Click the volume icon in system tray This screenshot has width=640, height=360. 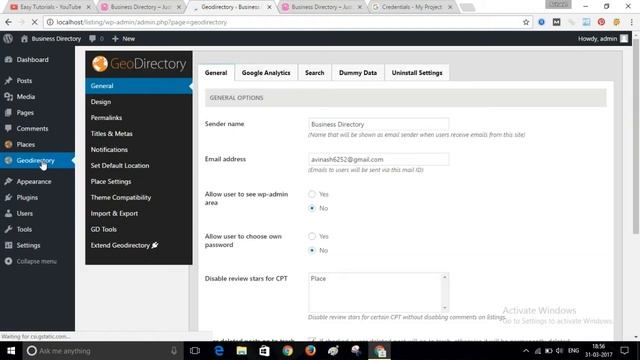pos(560,351)
